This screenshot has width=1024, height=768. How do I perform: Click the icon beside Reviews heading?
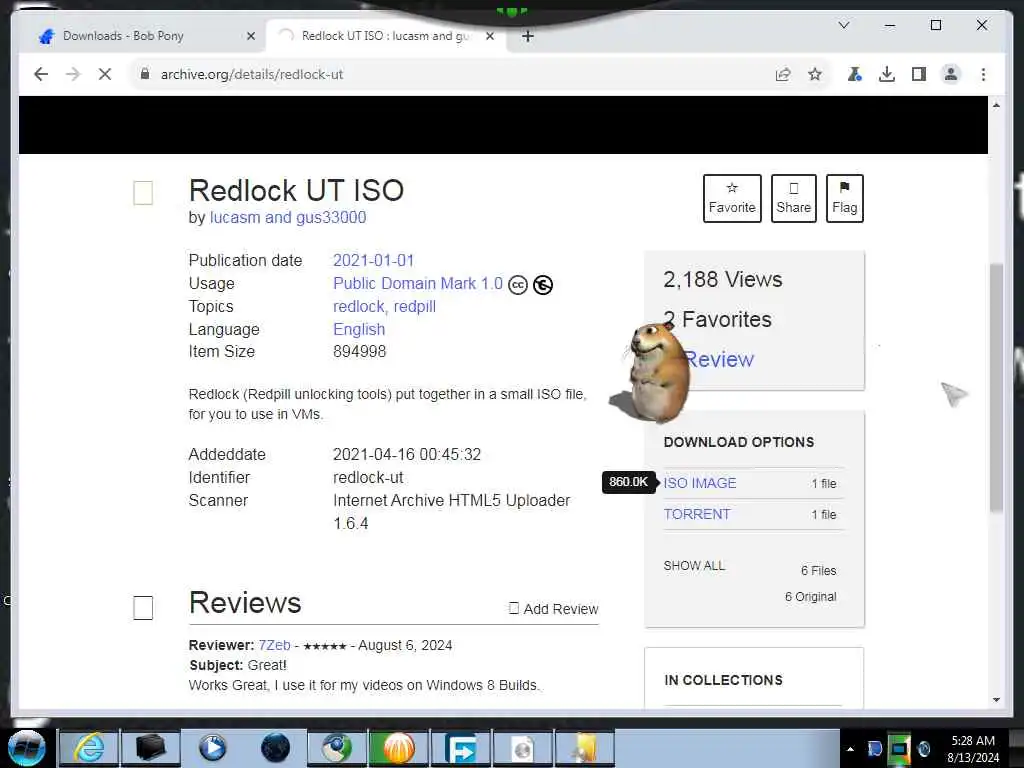143,607
